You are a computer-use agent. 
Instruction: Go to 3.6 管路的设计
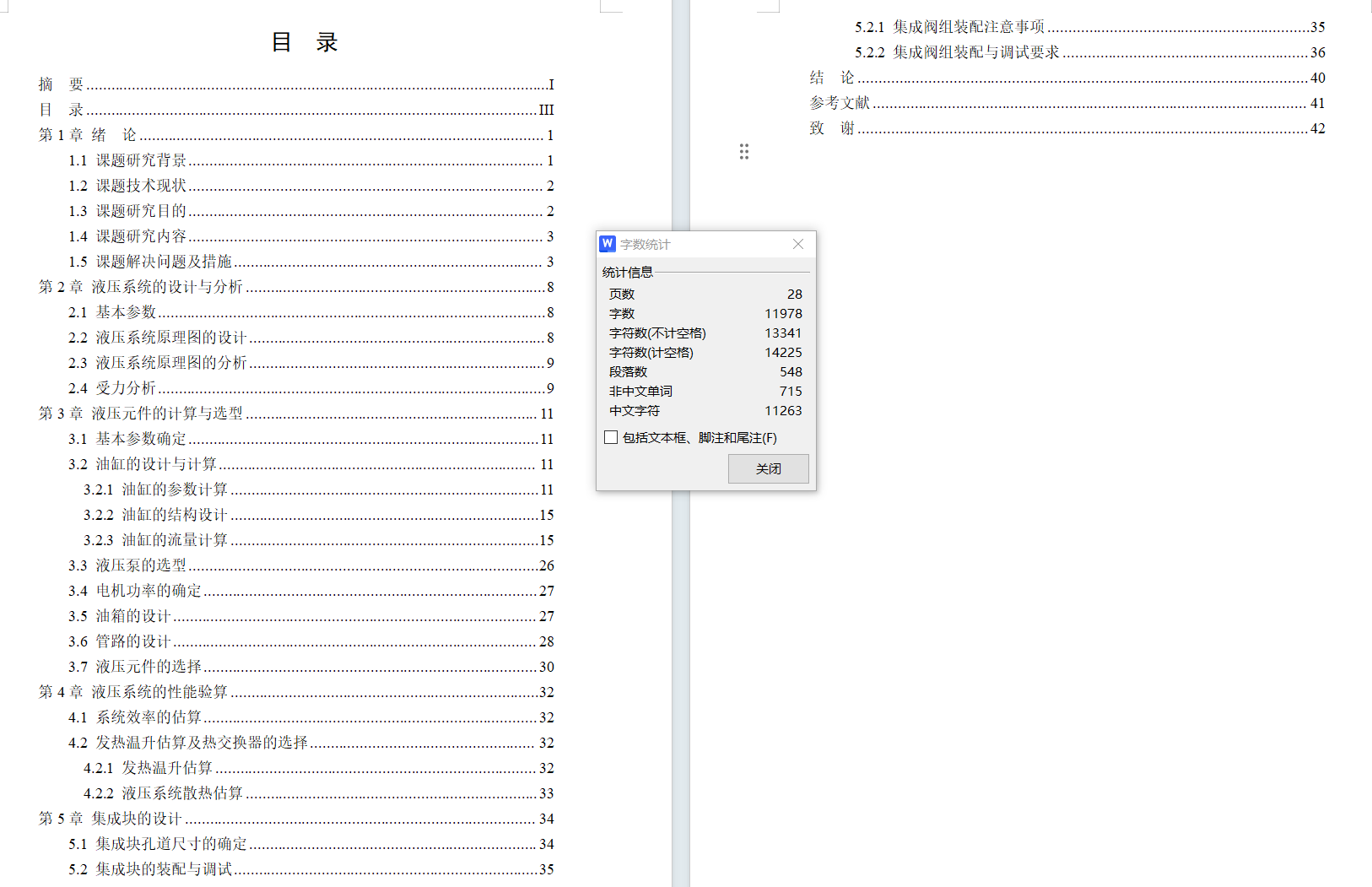(311, 641)
